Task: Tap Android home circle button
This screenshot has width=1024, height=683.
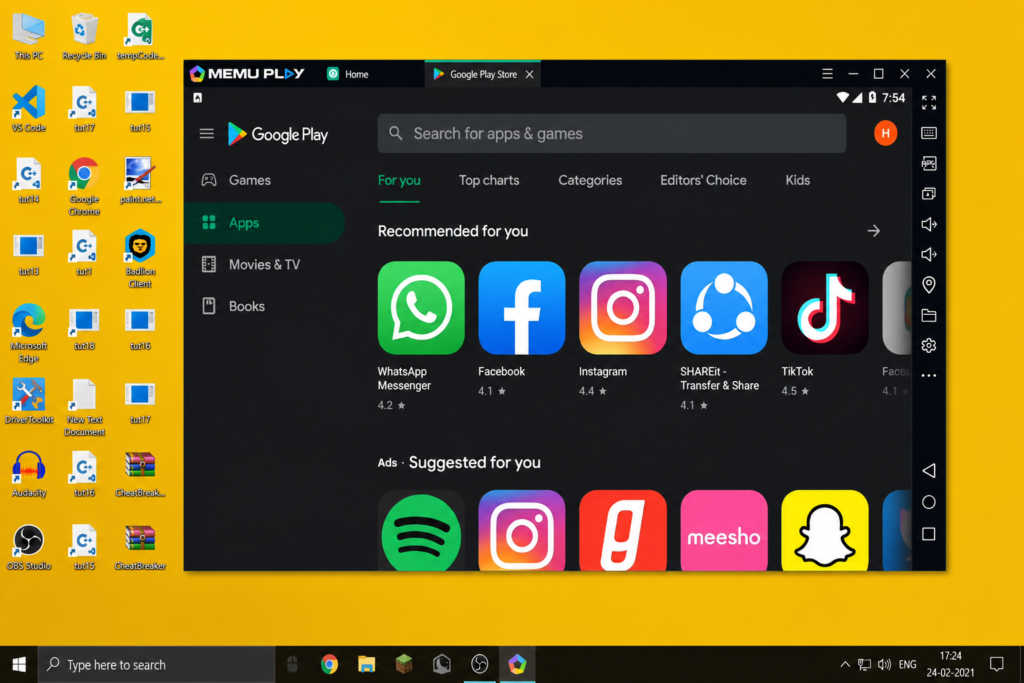Action: (x=929, y=502)
